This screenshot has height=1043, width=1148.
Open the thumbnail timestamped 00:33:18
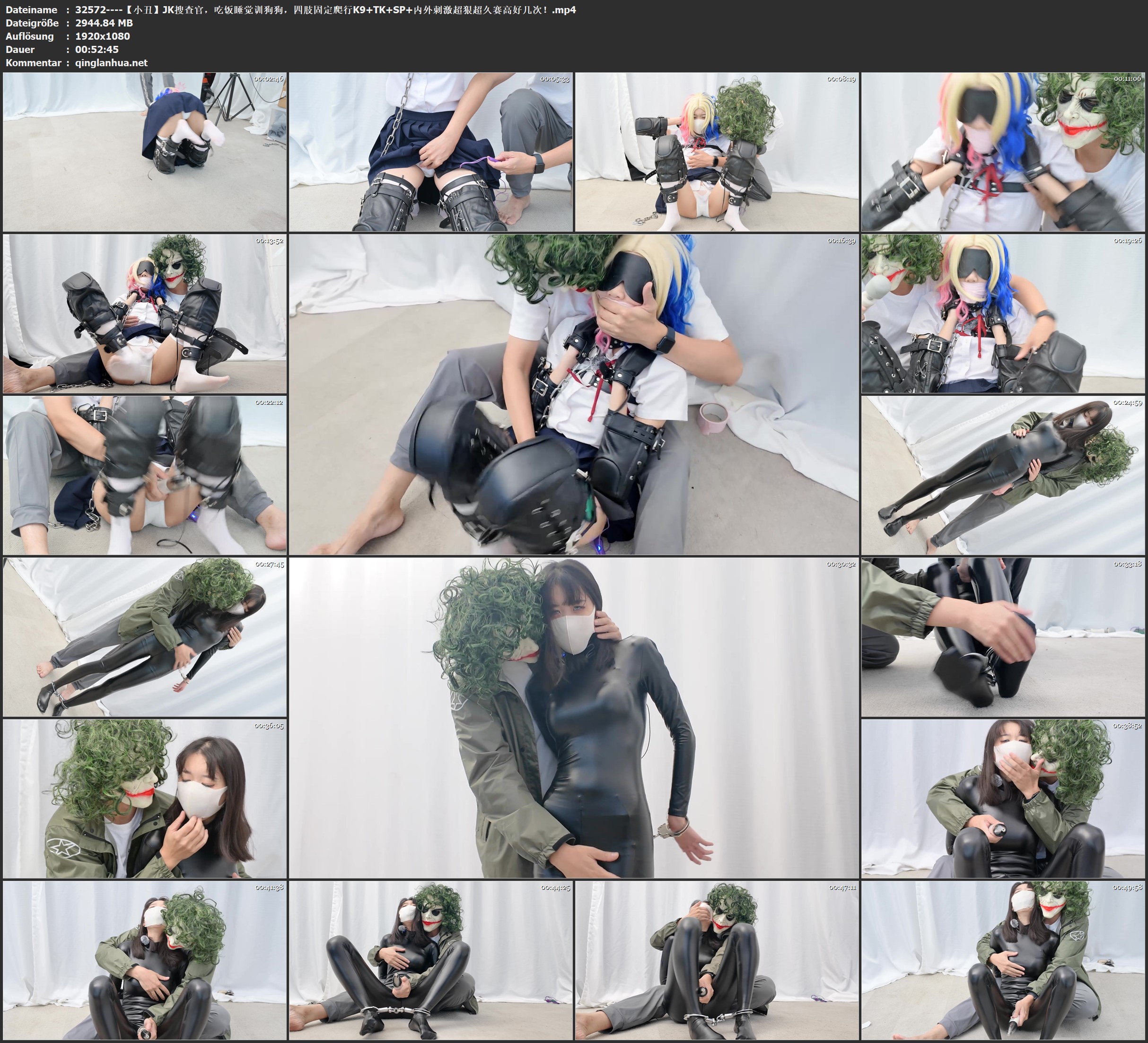click(x=1003, y=637)
